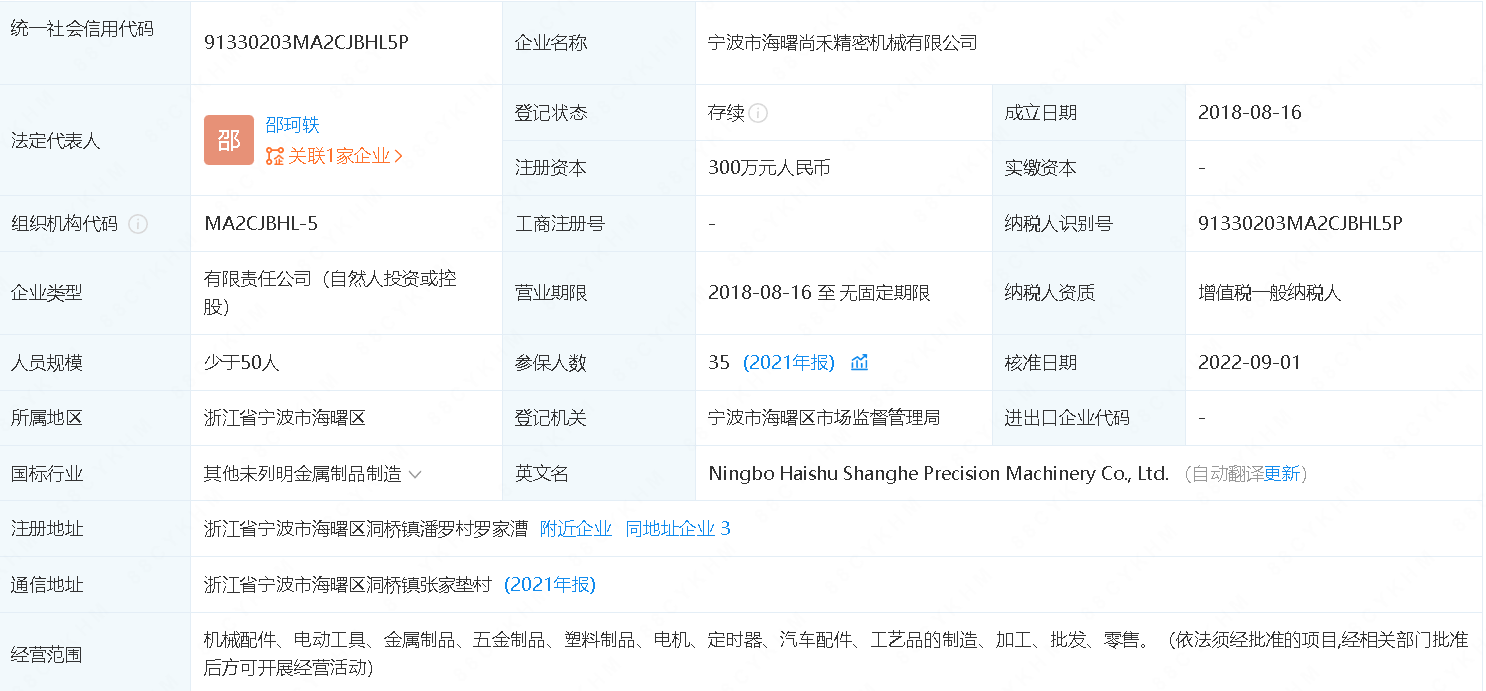The image size is (1486, 691).
Task: Click the 法定代表人 label cell
Action: click(95, 141)
